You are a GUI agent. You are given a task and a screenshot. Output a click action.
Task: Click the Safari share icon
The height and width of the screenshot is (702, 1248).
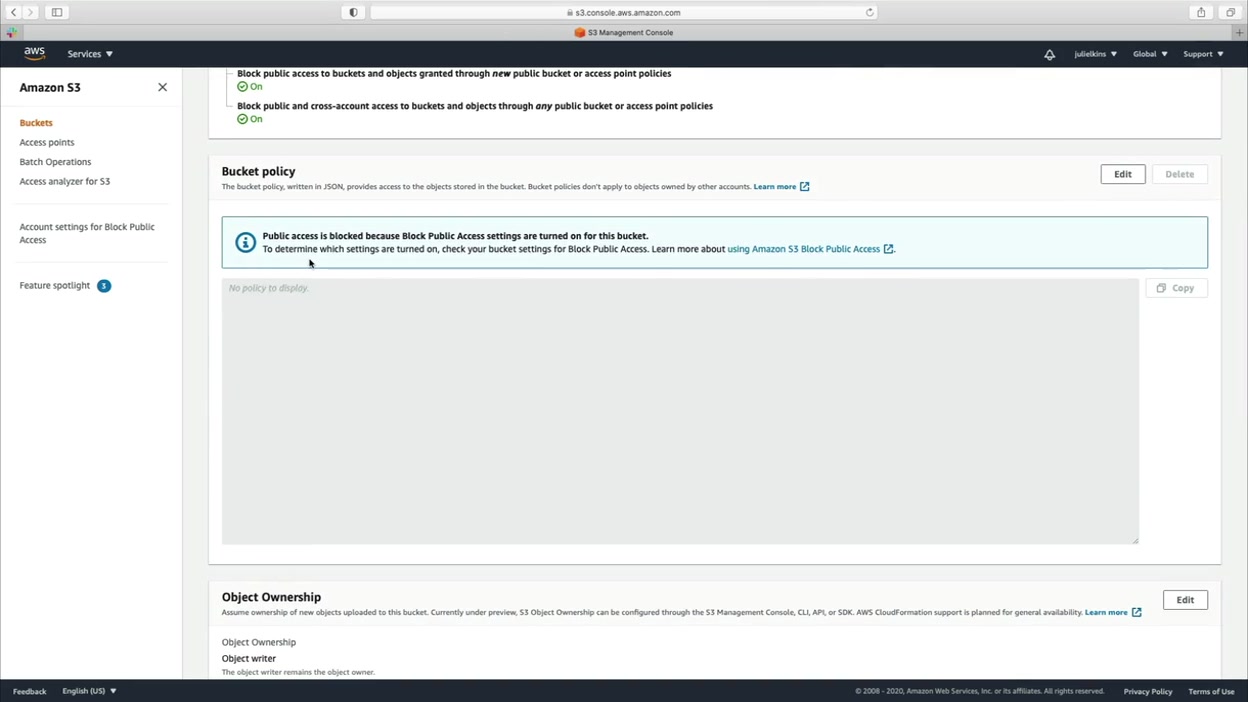pos(1201,12)
